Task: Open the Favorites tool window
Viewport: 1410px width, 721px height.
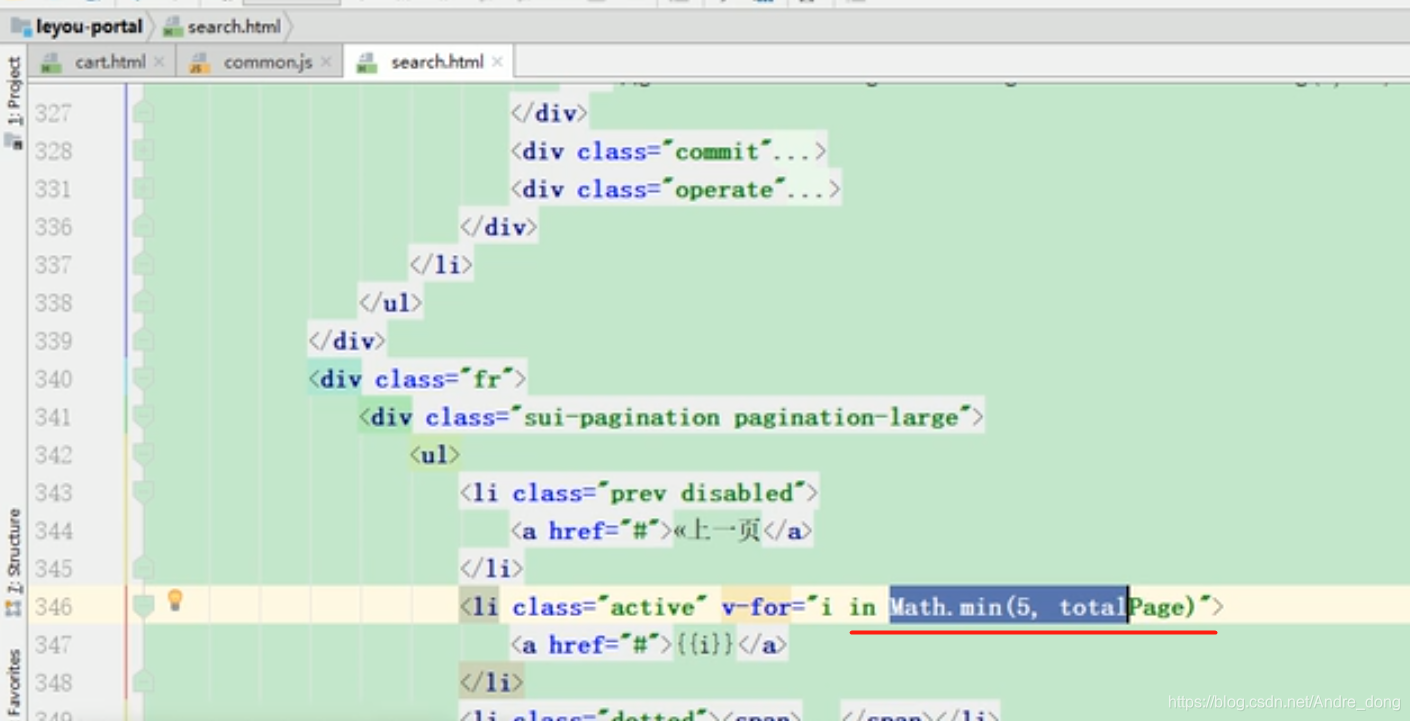Action: coord(14,683)
